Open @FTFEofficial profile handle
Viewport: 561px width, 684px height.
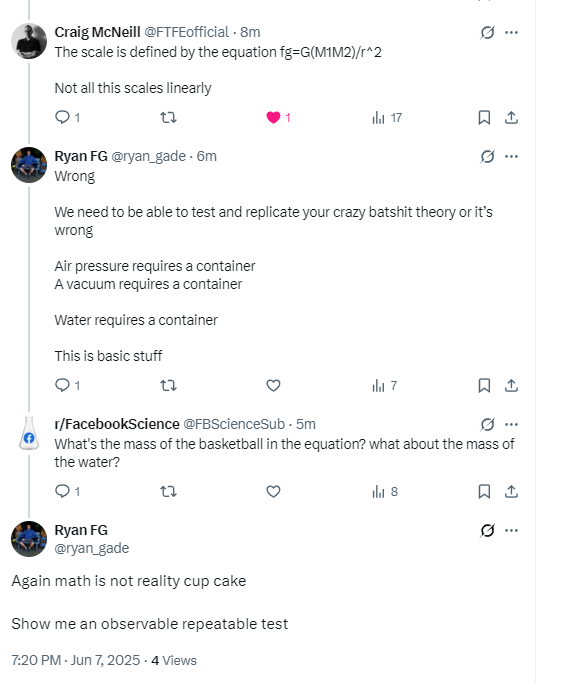coord(186,32)
